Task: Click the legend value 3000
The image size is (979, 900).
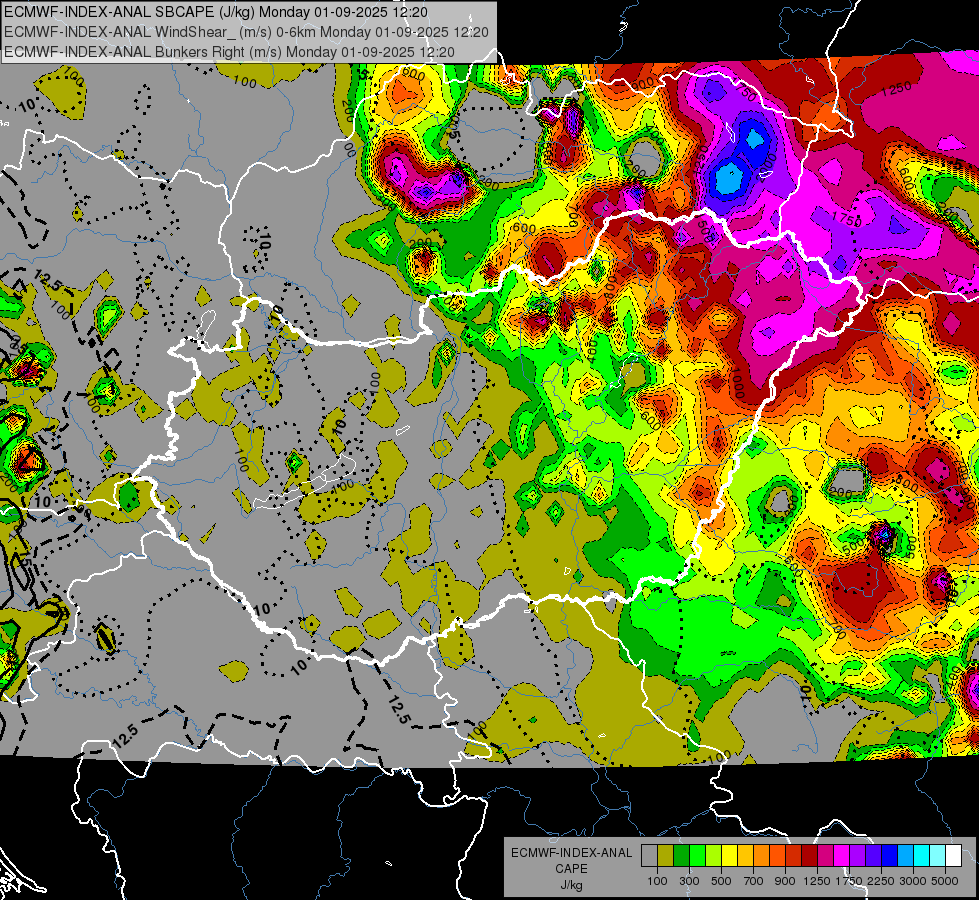Action: coord(912,881)
